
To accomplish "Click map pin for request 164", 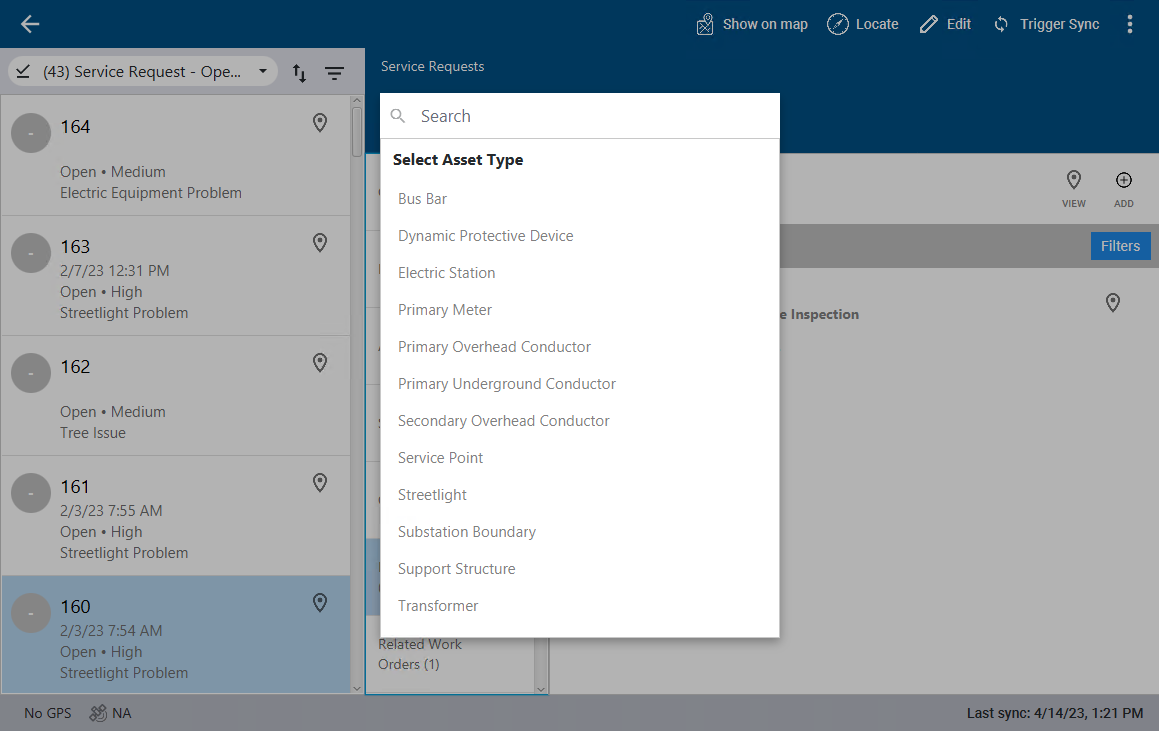I will pos(320,123).
